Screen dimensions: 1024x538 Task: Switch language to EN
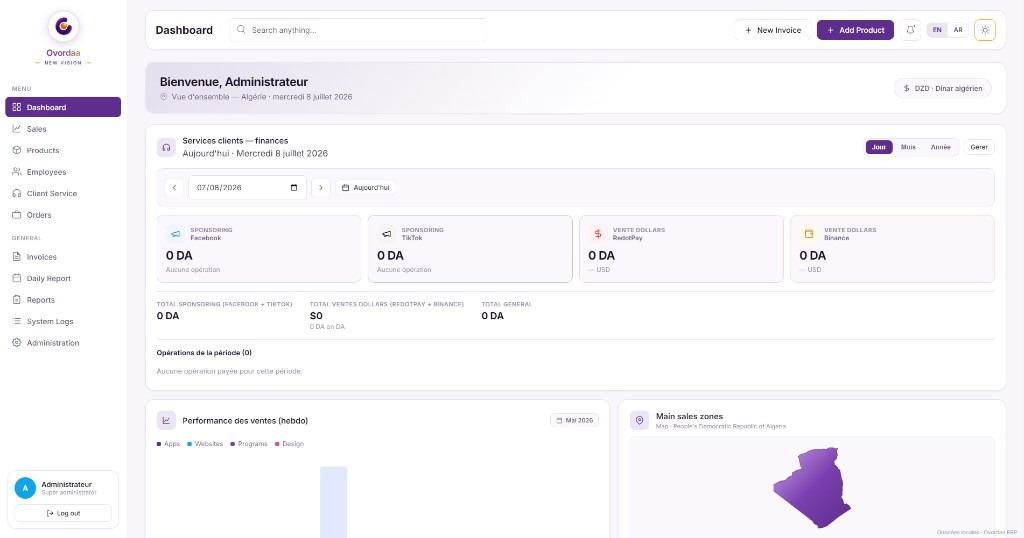937,30
